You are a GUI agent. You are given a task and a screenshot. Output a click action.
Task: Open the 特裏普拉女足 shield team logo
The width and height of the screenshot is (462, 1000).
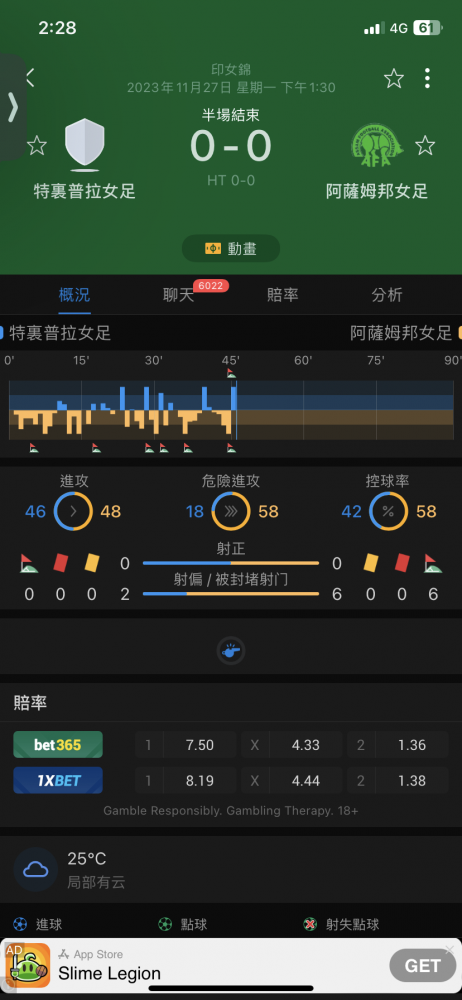(84, 145)
